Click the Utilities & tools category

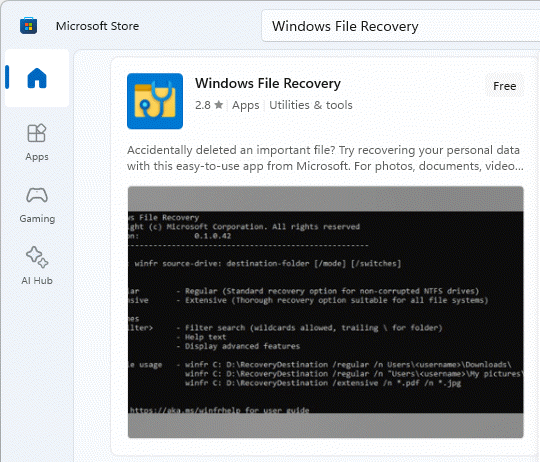pos(311,105)
